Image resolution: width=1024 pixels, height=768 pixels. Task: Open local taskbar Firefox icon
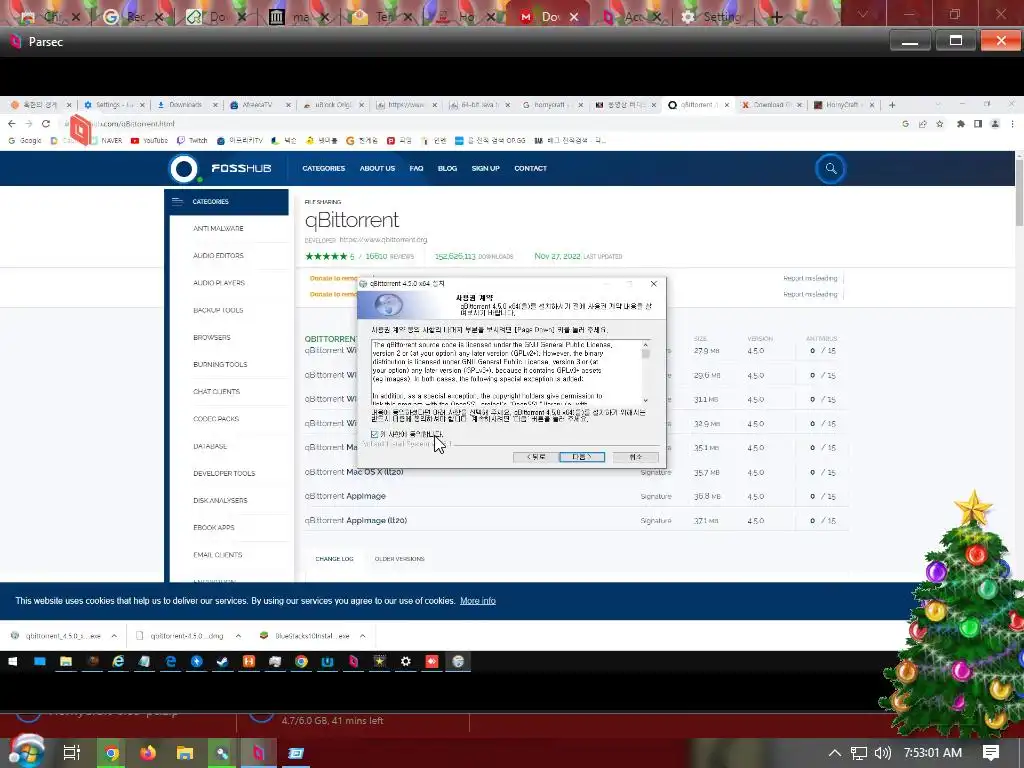coord(148,753)
